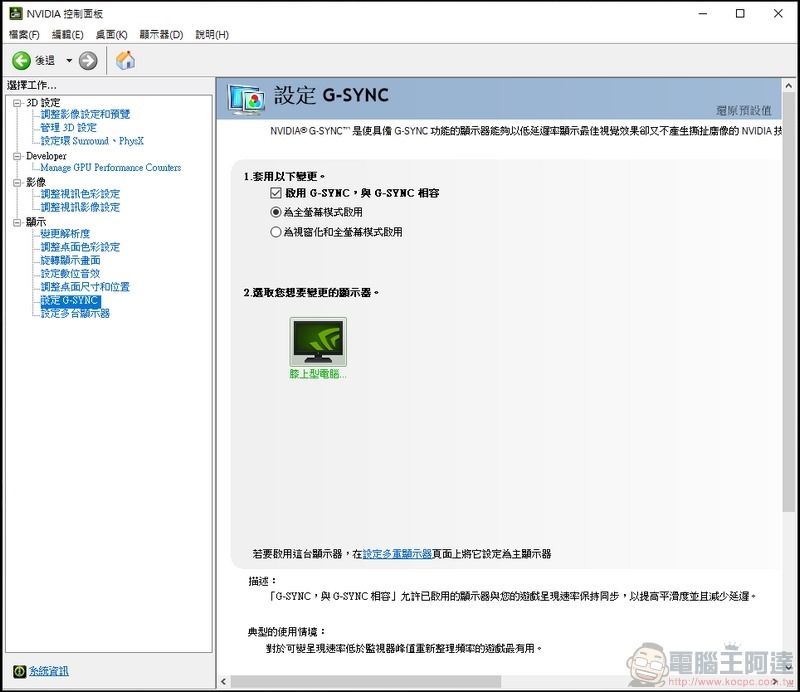Open 設定多台顯示器 tree item
This screenshot has width=800, height=692.
pyautogui.click(x=75, y=313)
